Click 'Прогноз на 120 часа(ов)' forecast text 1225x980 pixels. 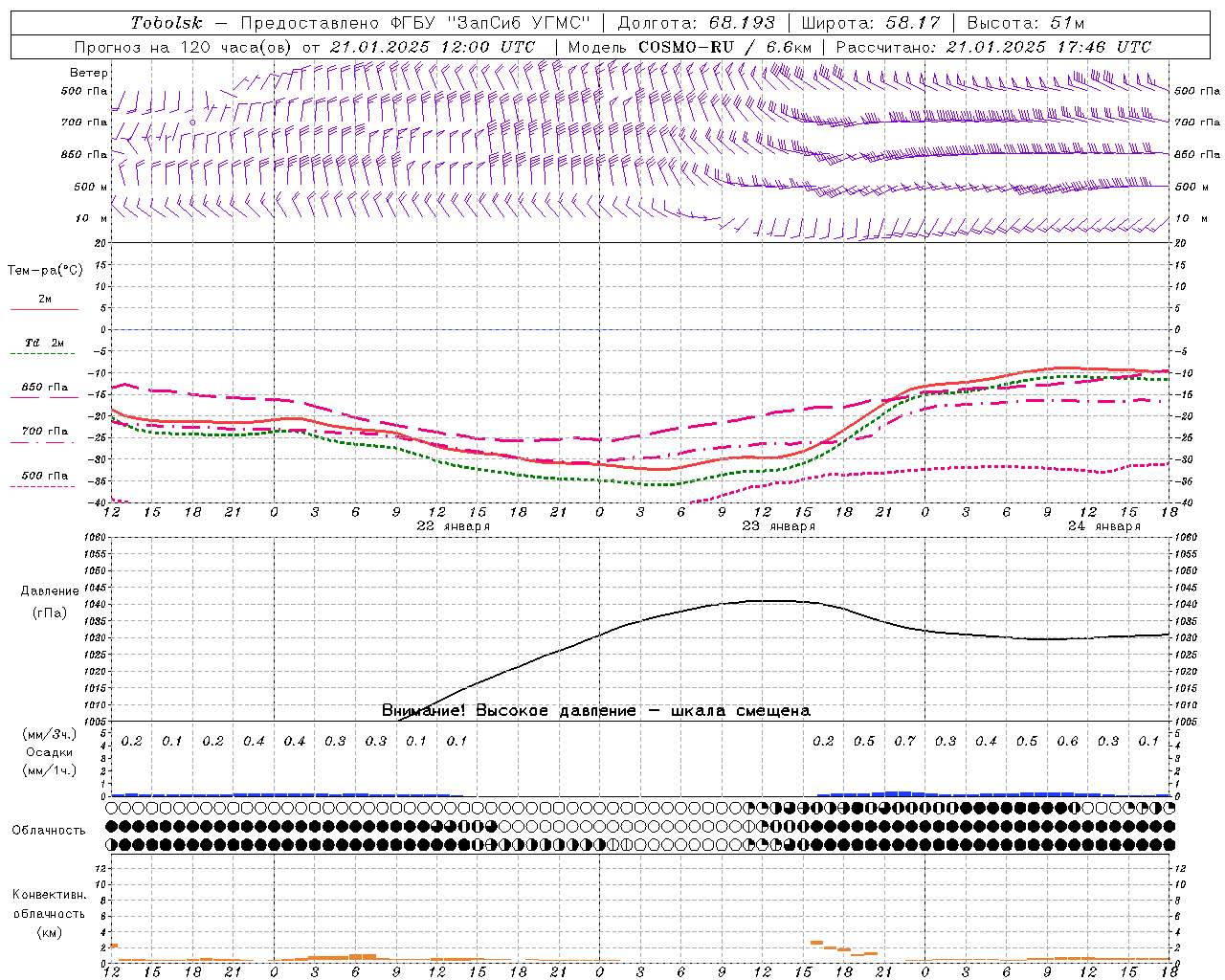pyautogui.click(x=184, y=47)
